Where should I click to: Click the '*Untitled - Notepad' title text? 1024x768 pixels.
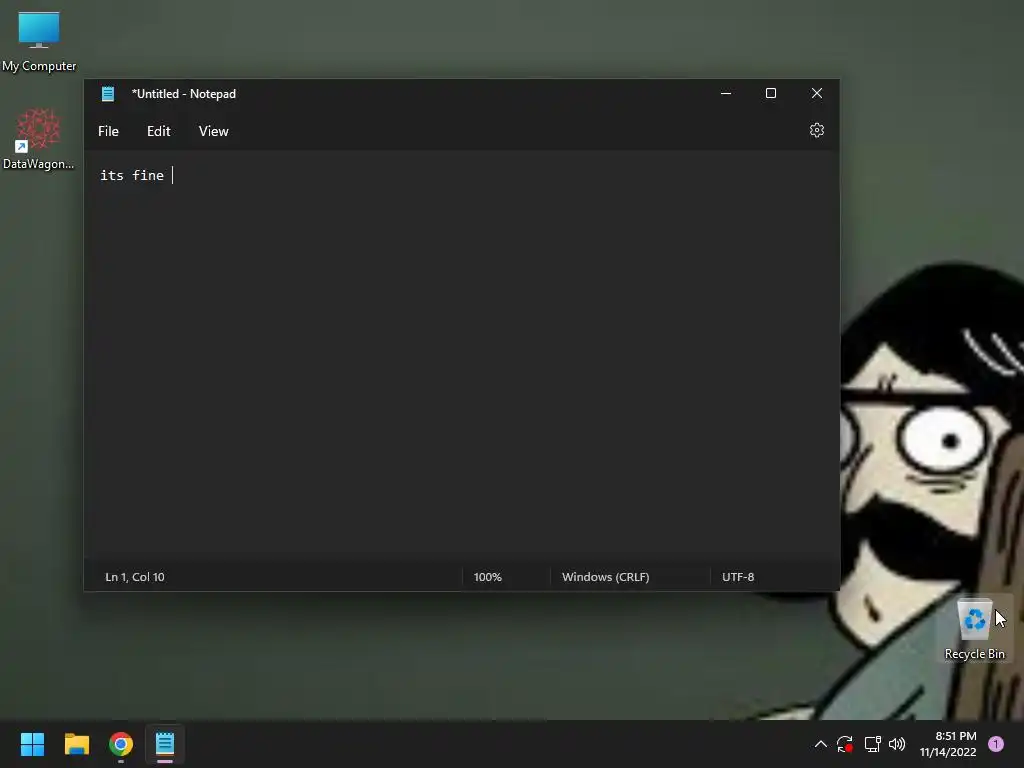pos(184,94)
